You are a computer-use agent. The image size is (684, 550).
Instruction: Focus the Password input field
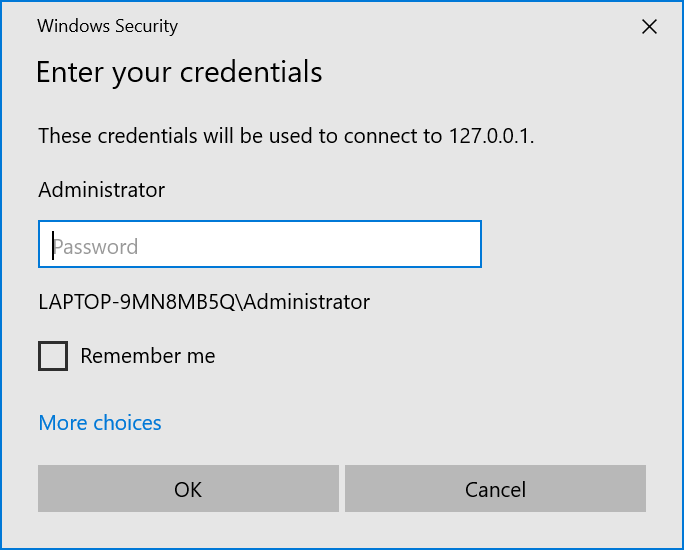pos(260,245)
